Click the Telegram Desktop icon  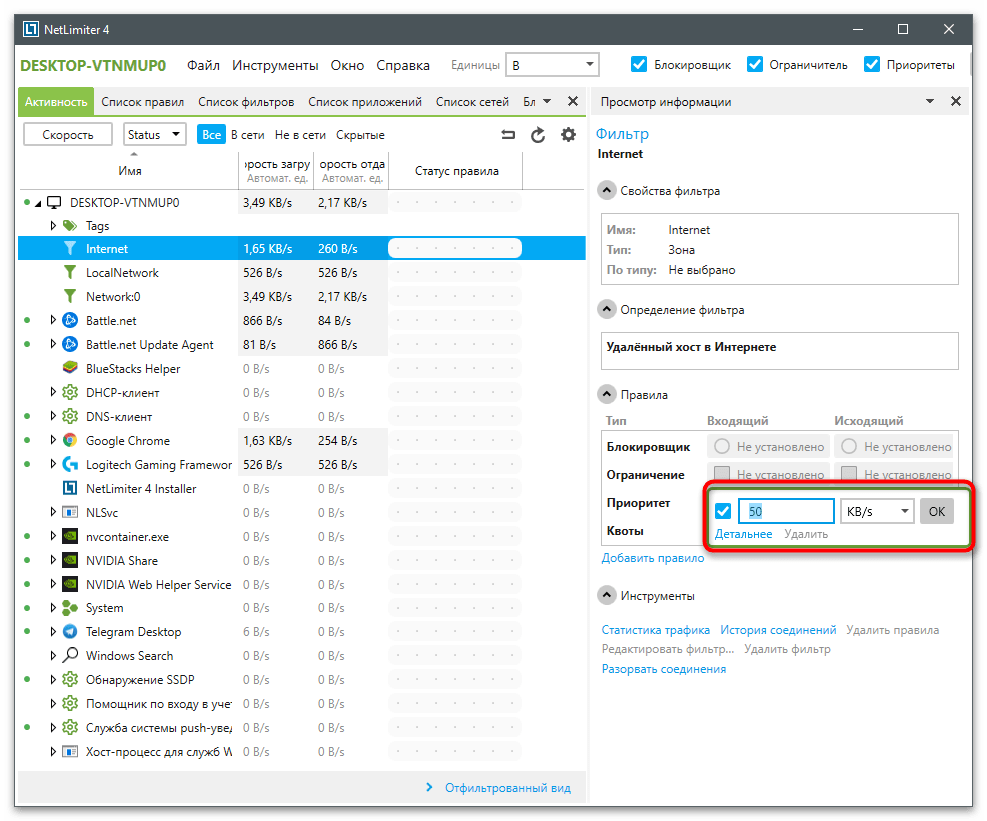pos(70,631)
